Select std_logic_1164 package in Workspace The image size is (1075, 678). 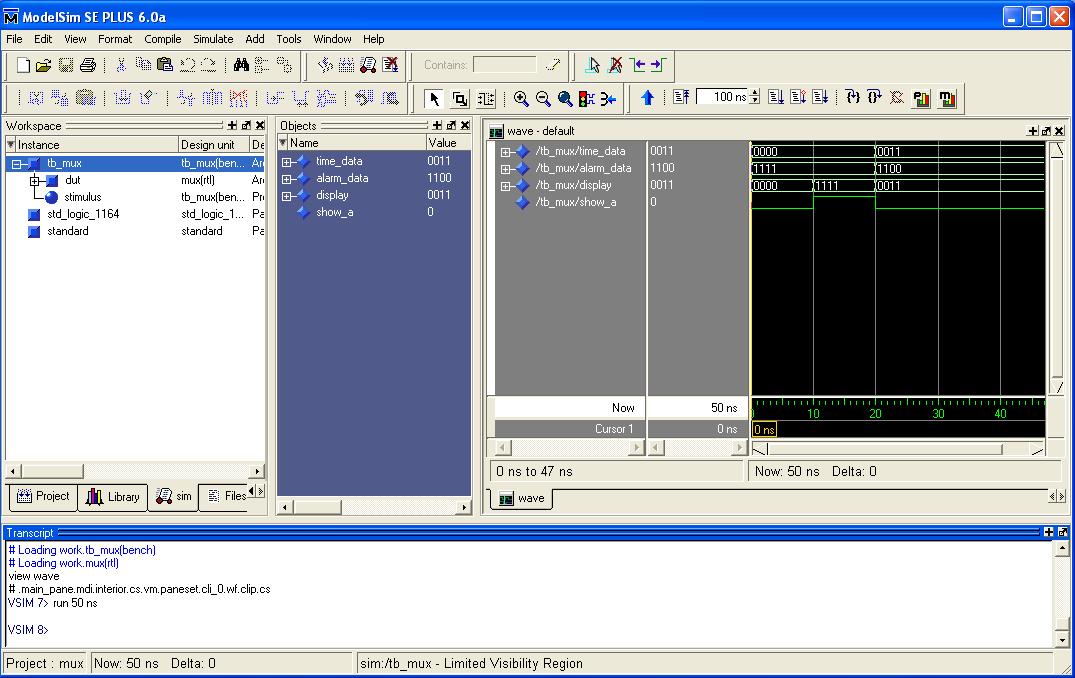tap(83, 214)
